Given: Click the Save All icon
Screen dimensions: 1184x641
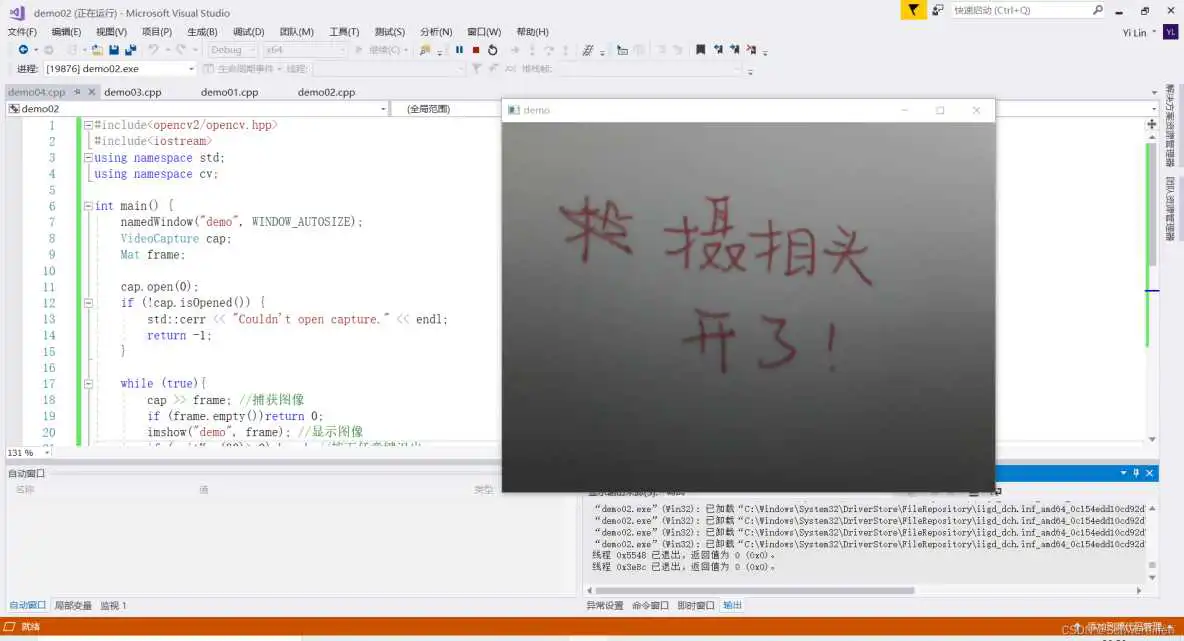Looking at the screenshot, I should [x=128, y=49].
